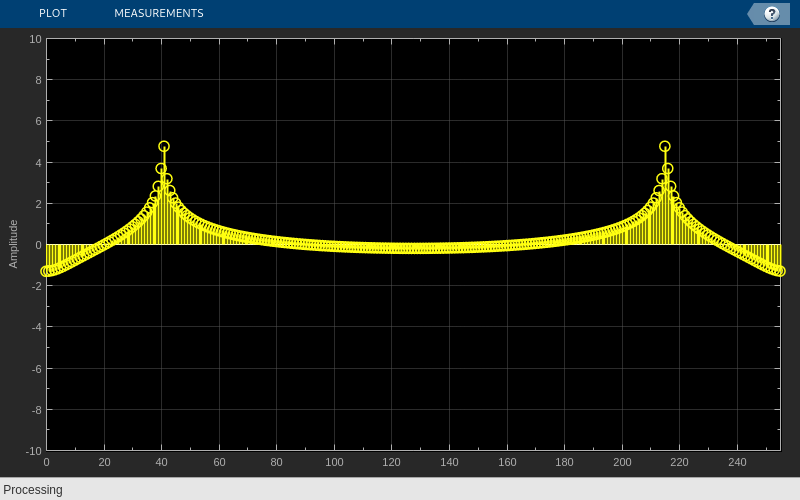800x500 pixels.
Task: Click the y-axis tick label -10
Action: (34, 451)
